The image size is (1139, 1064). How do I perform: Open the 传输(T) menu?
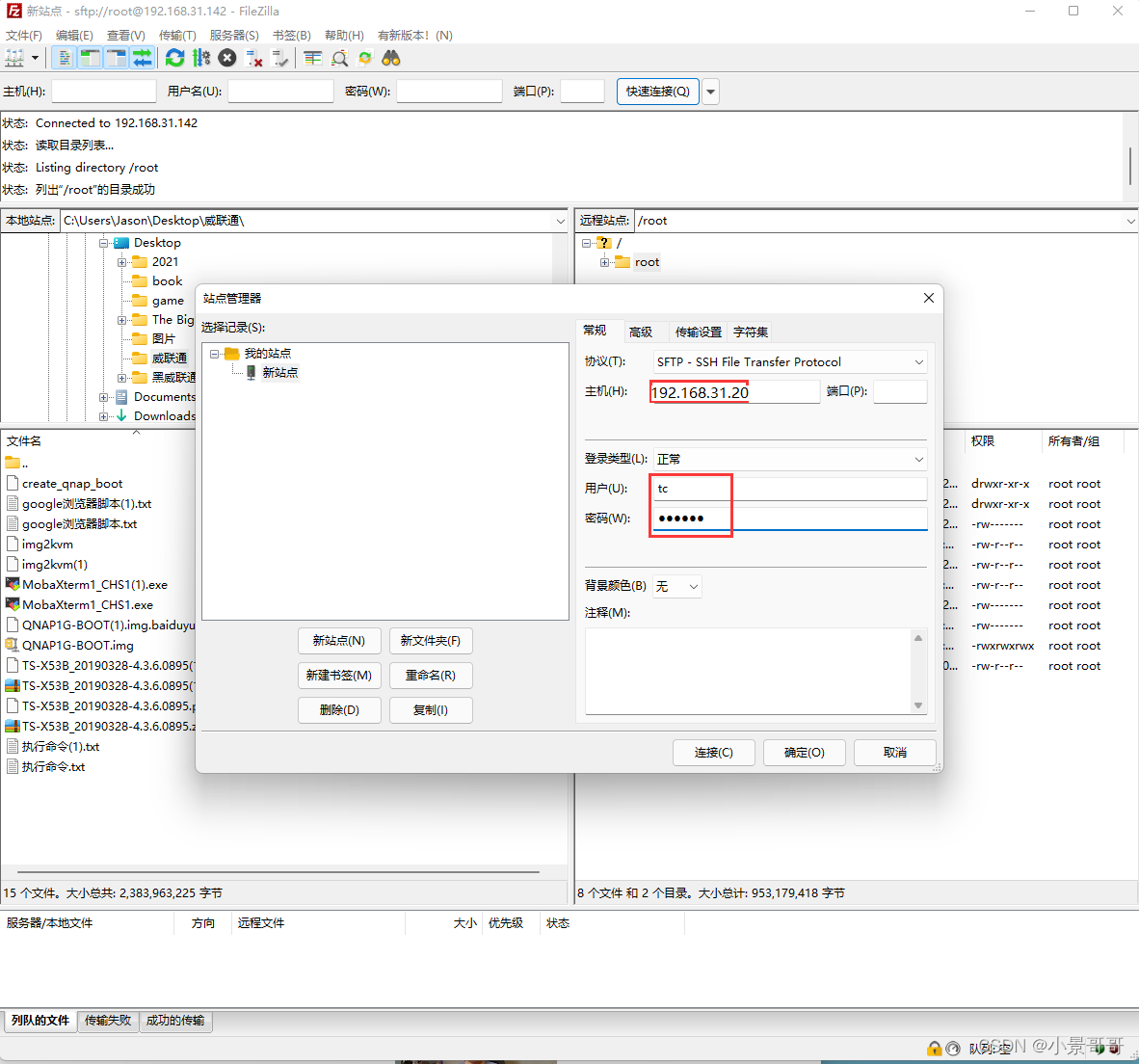tap(177, 36)
